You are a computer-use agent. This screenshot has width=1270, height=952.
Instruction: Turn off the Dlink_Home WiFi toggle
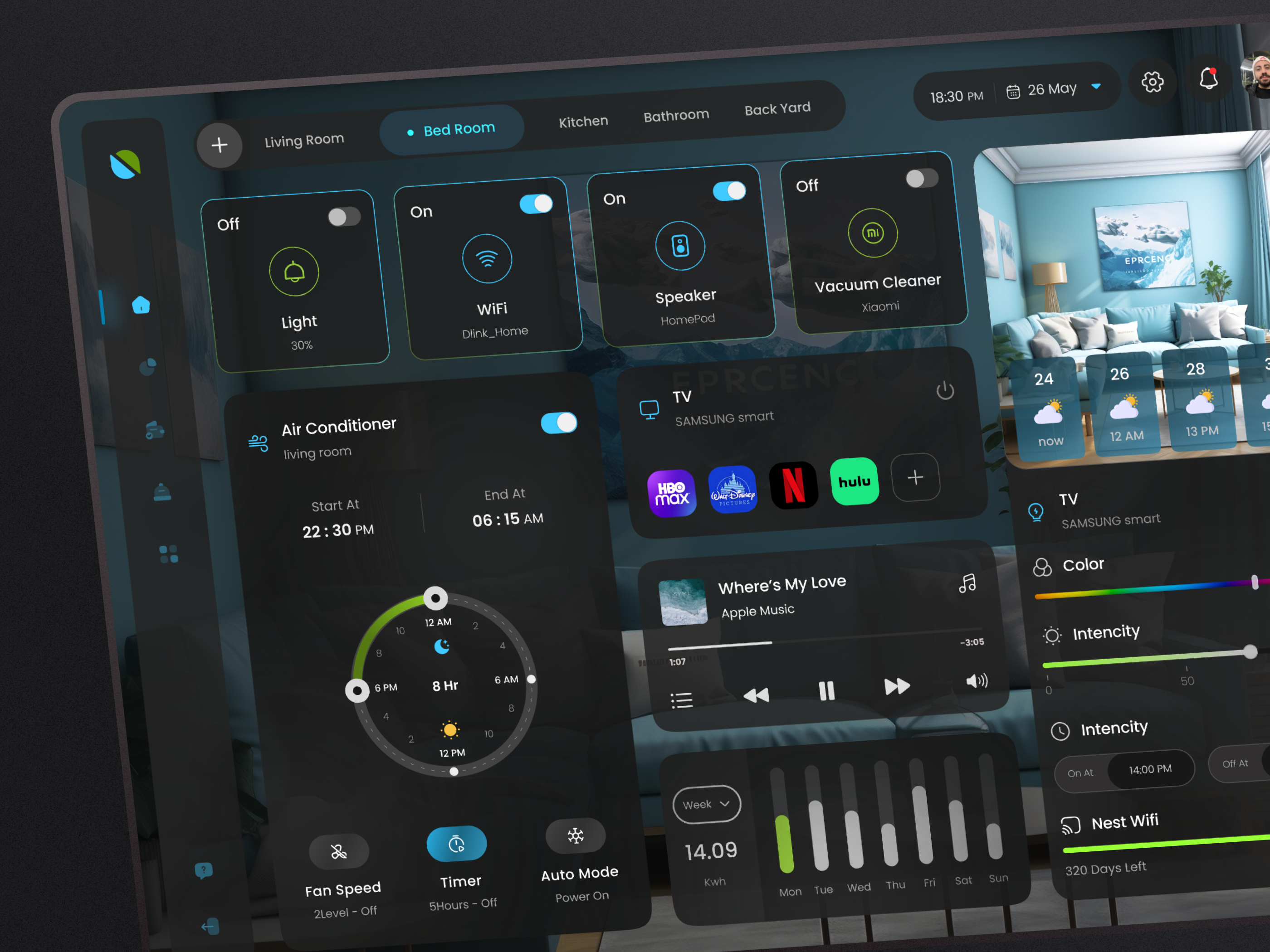536,204
